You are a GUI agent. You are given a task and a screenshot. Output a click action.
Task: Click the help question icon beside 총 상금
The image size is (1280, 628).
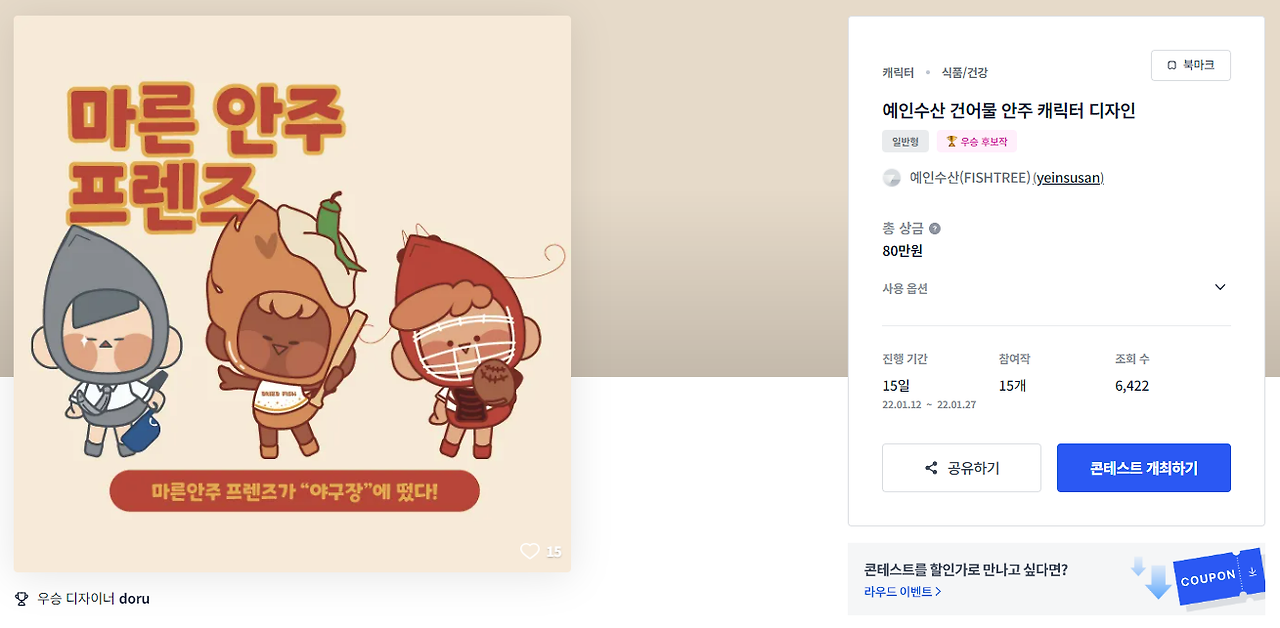click(935, 228)
